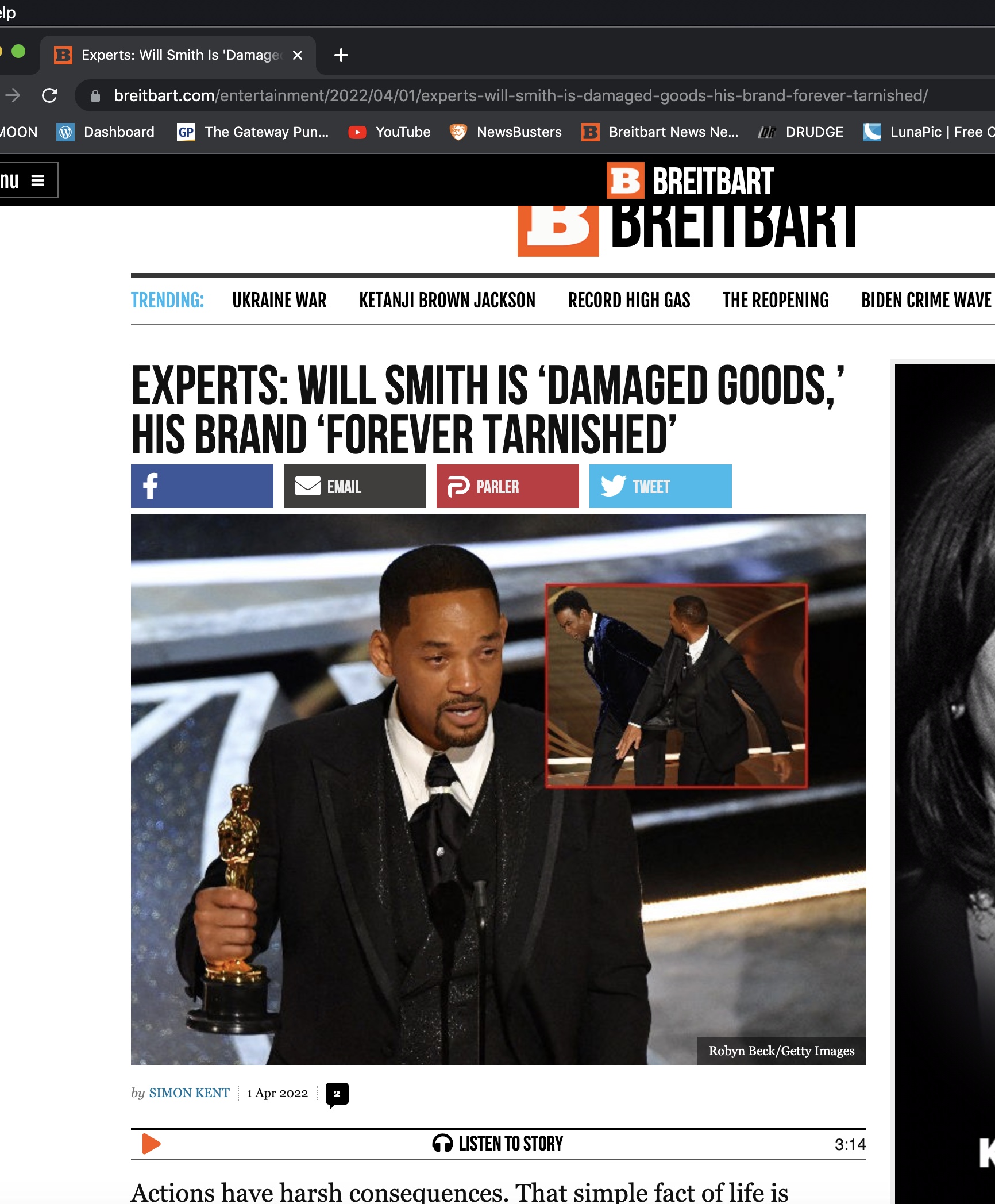Open the YouTube bookmark
995x1204 pixels.
coord(389,132)
